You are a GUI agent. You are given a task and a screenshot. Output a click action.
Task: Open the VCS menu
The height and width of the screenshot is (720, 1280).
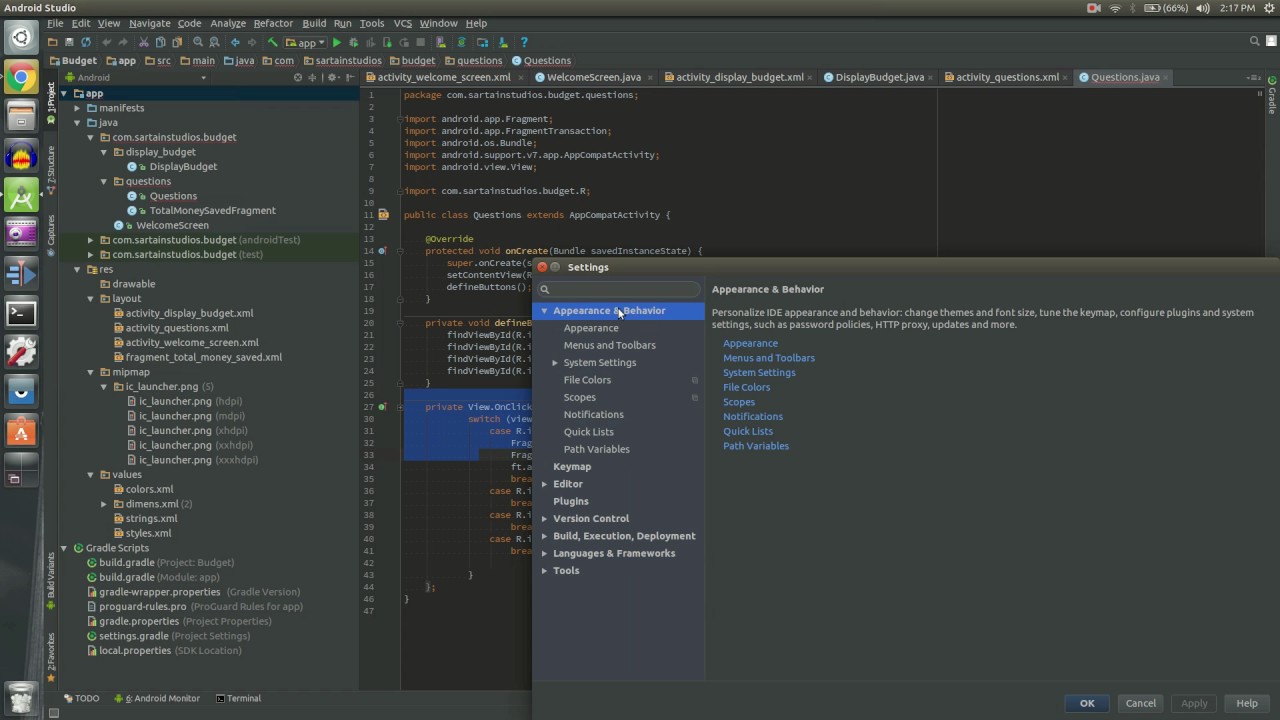click(402, 23)
